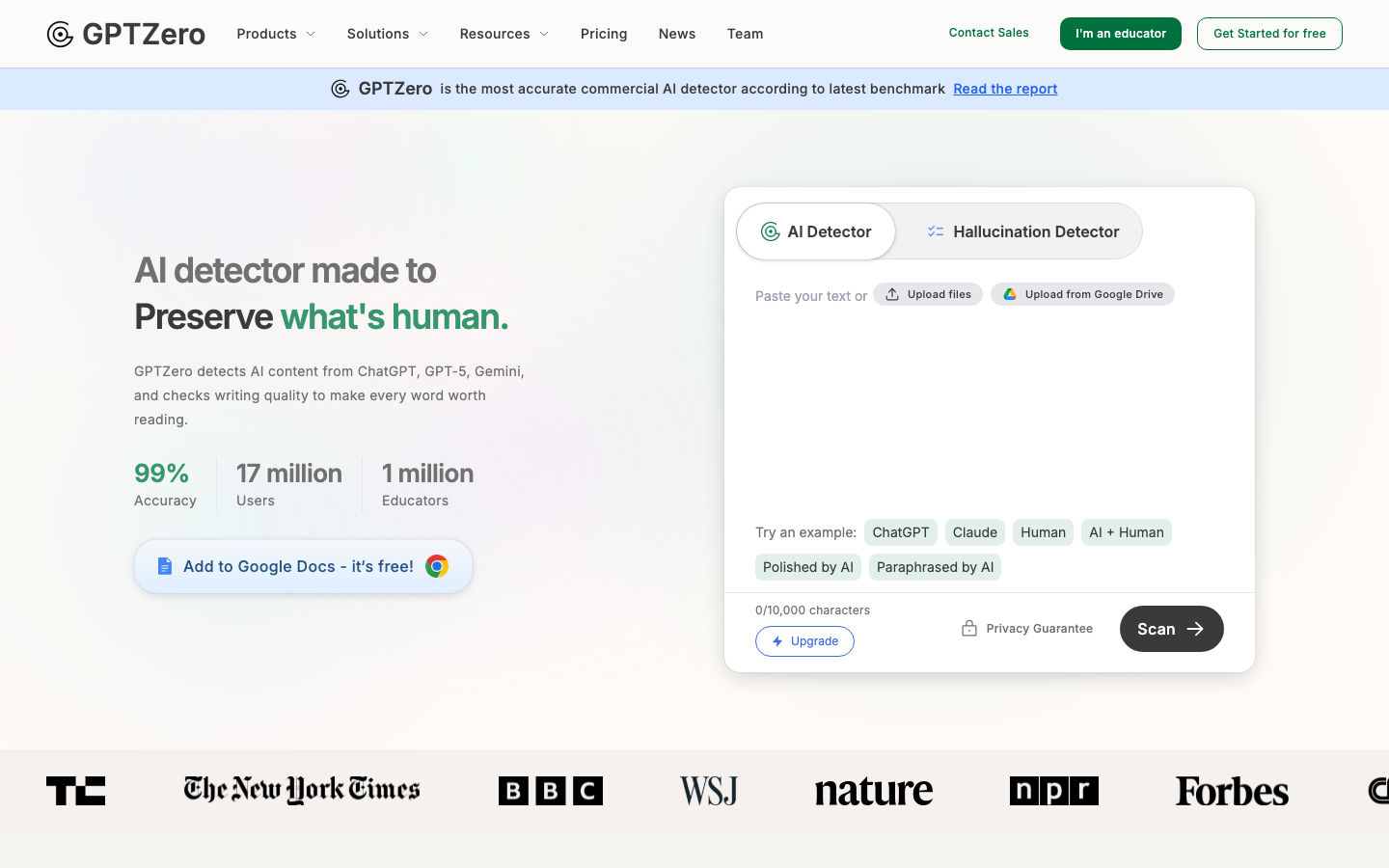Click the GPTZero logo icon in the navbar

pyautogui.click(x=60, y=33)
